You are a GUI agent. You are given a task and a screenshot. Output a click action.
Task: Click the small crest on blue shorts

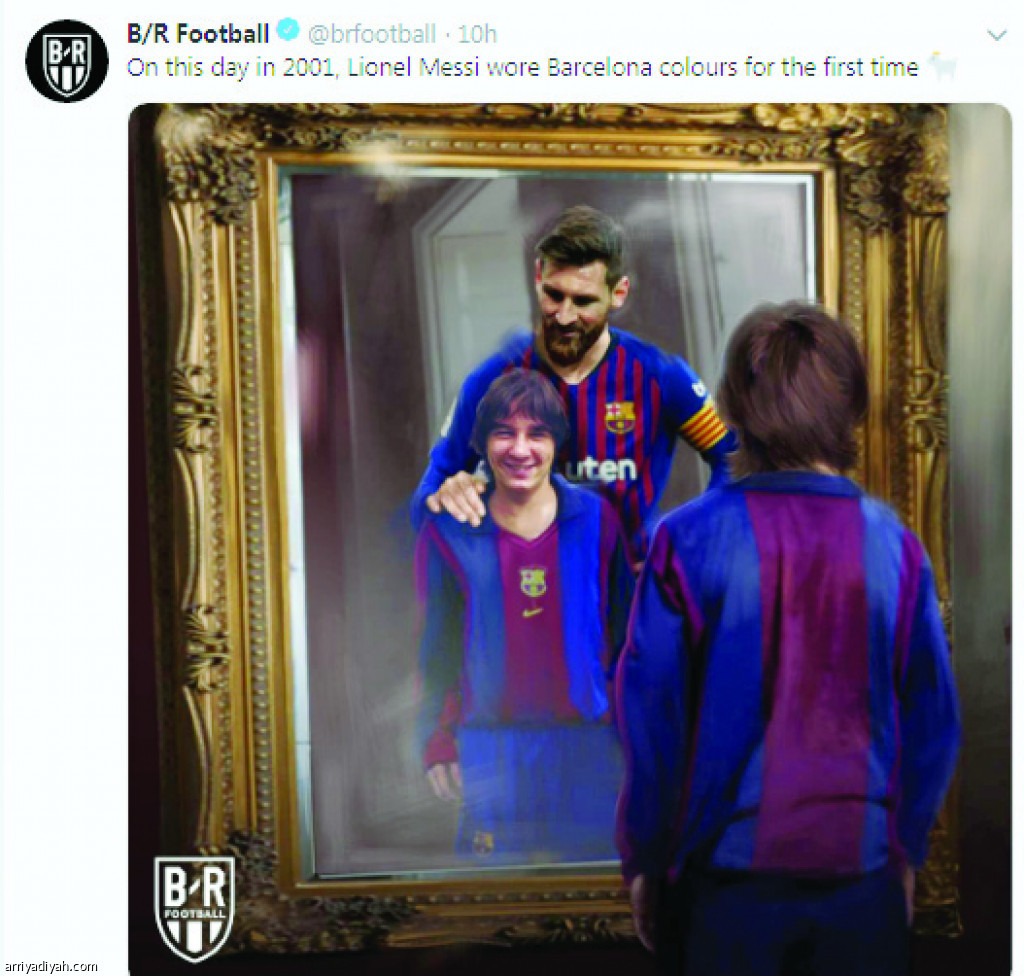click(483, 843)
